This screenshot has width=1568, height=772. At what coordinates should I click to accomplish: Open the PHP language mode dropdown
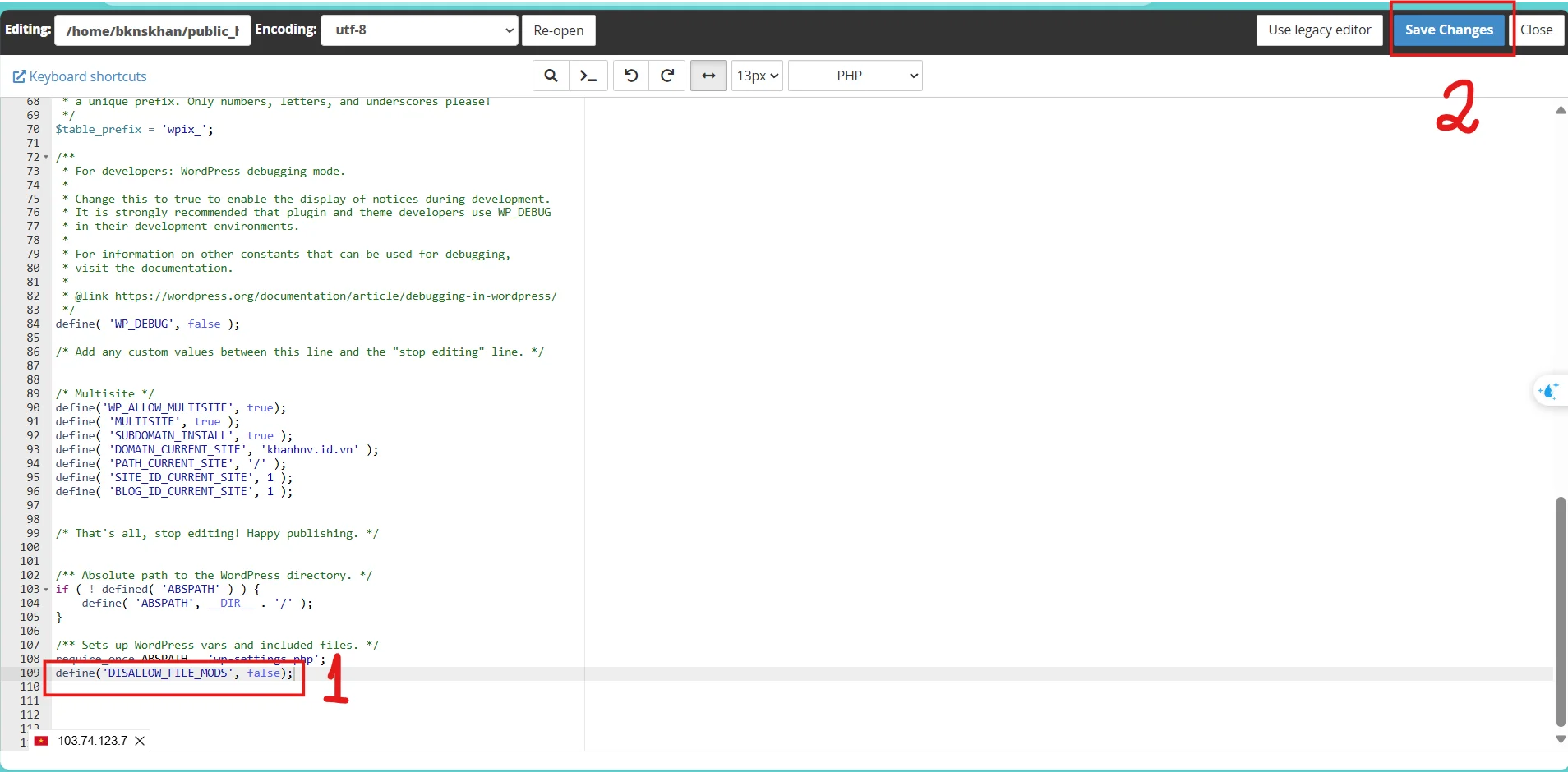(x=855, y=76)
